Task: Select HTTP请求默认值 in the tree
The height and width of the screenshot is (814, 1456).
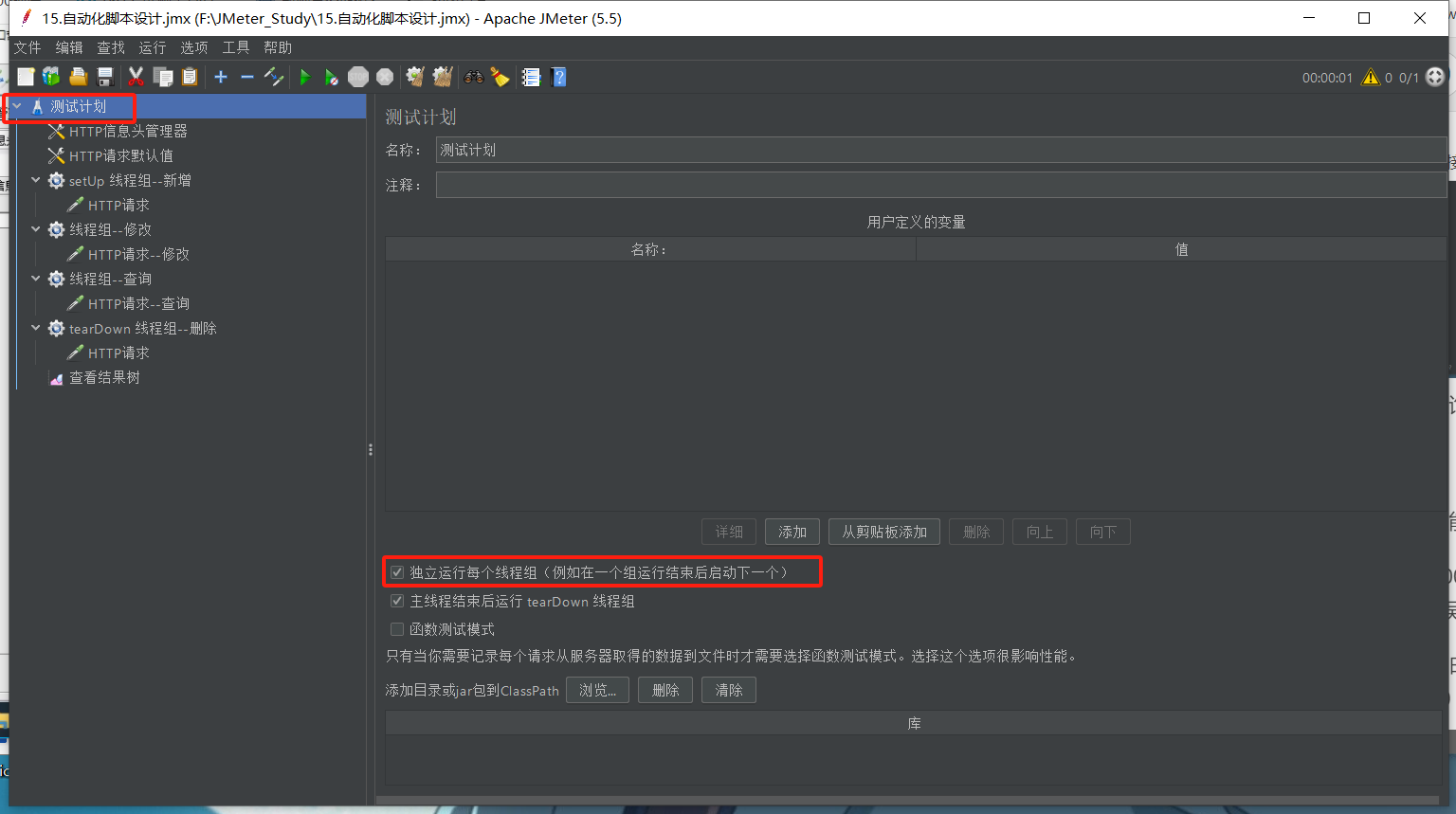Action: (x=120, y=155)
